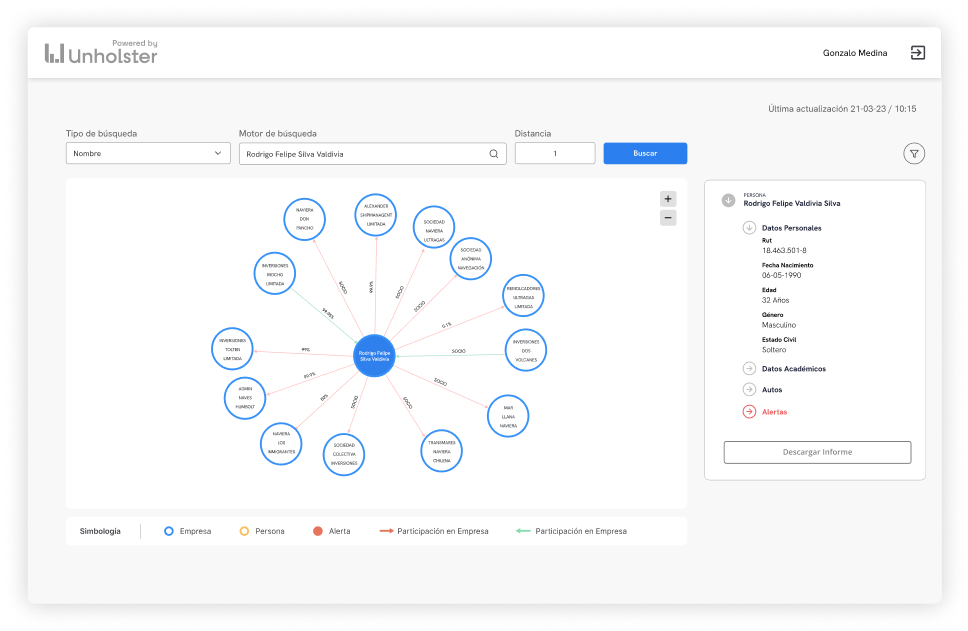
Task: Click the Distancia number field
Action: (554, 154)
